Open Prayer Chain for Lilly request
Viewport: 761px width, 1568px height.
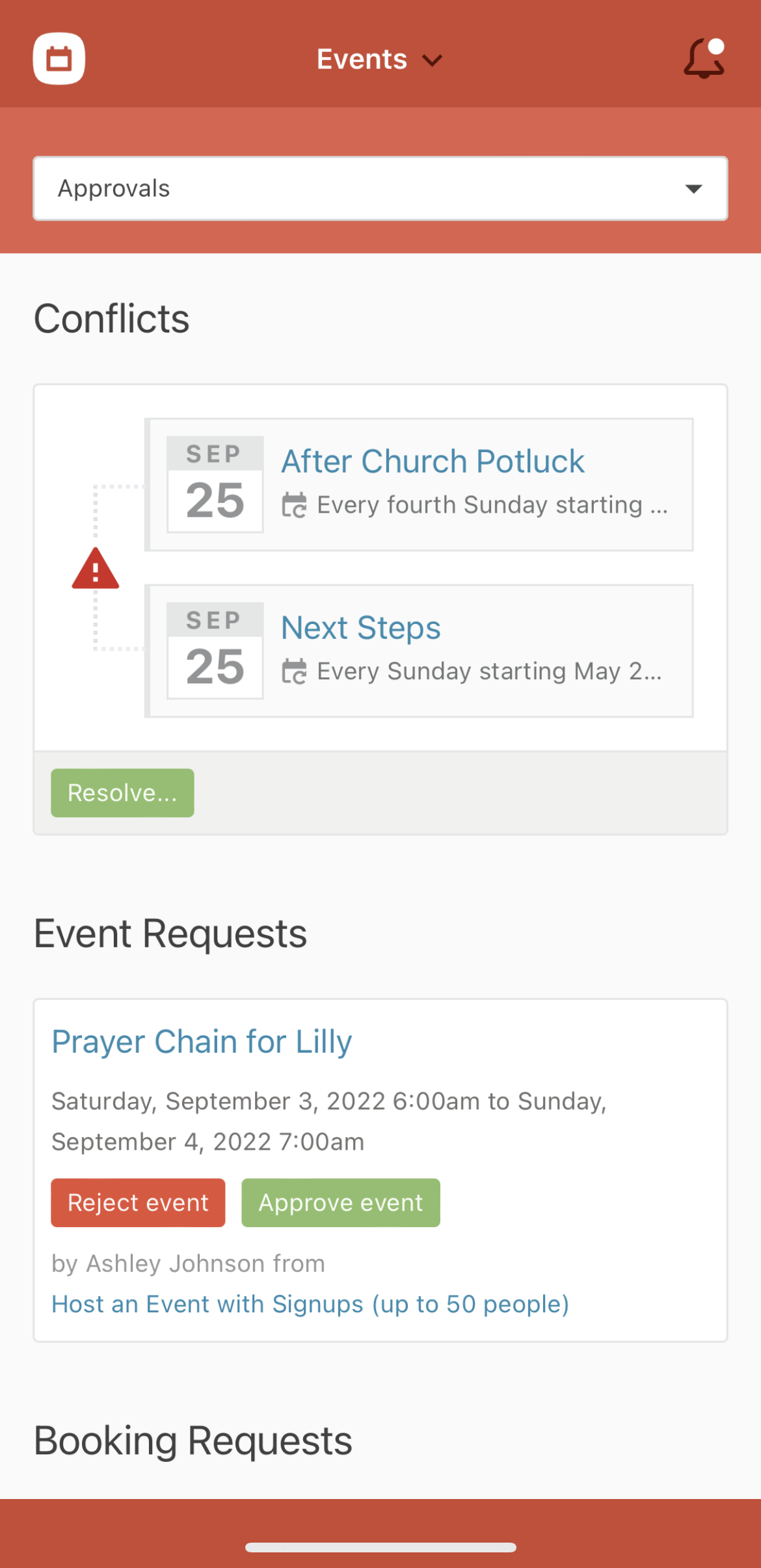pos(202,1042)
